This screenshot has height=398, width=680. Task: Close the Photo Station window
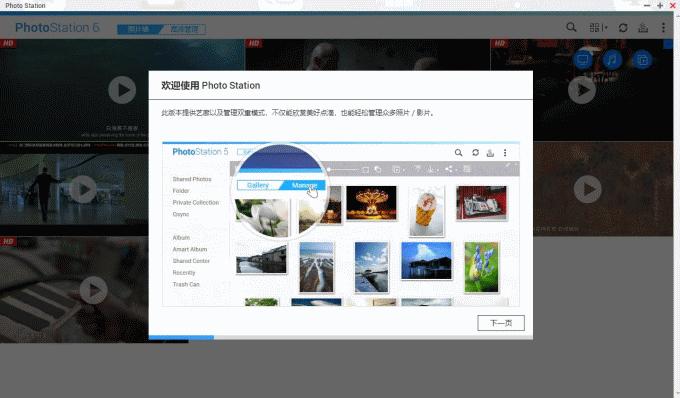(x=673, y=6)
